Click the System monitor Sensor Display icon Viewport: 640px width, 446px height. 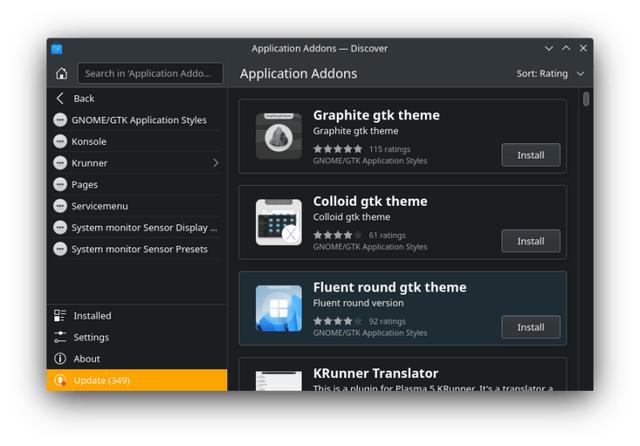coord(60,227)
